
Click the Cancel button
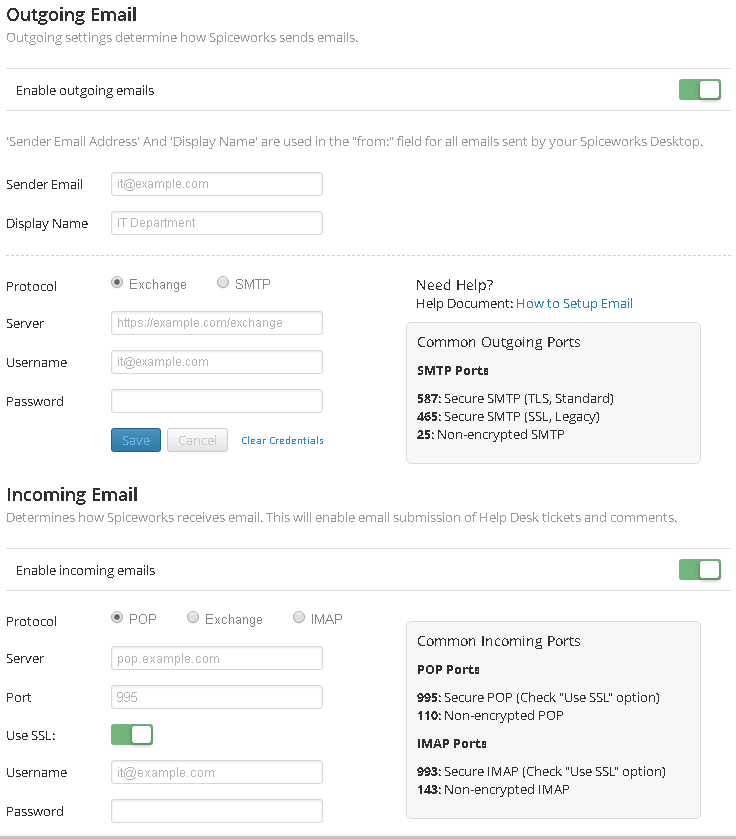click(x=197, y=440)
